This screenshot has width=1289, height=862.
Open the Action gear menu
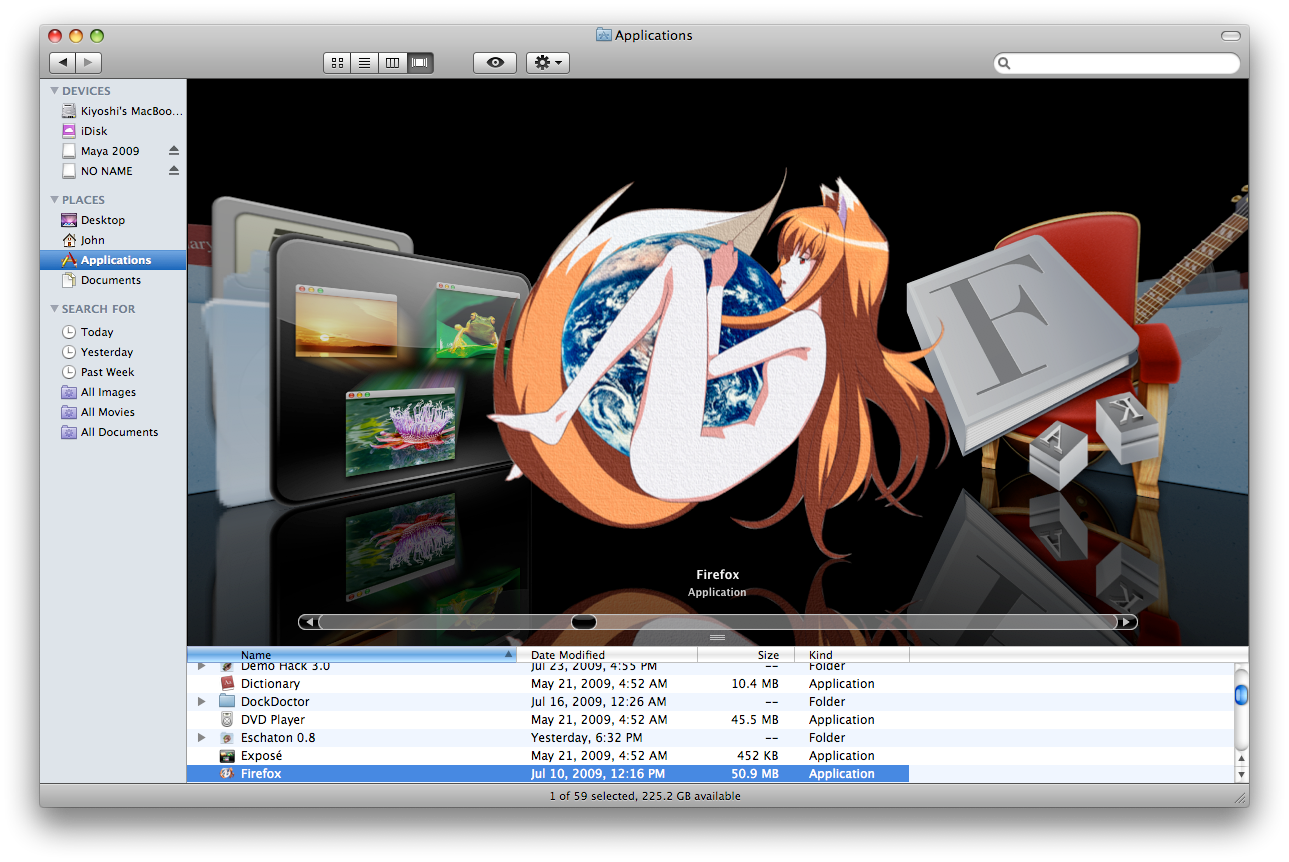pyautogui.click(x=548, y=63)
